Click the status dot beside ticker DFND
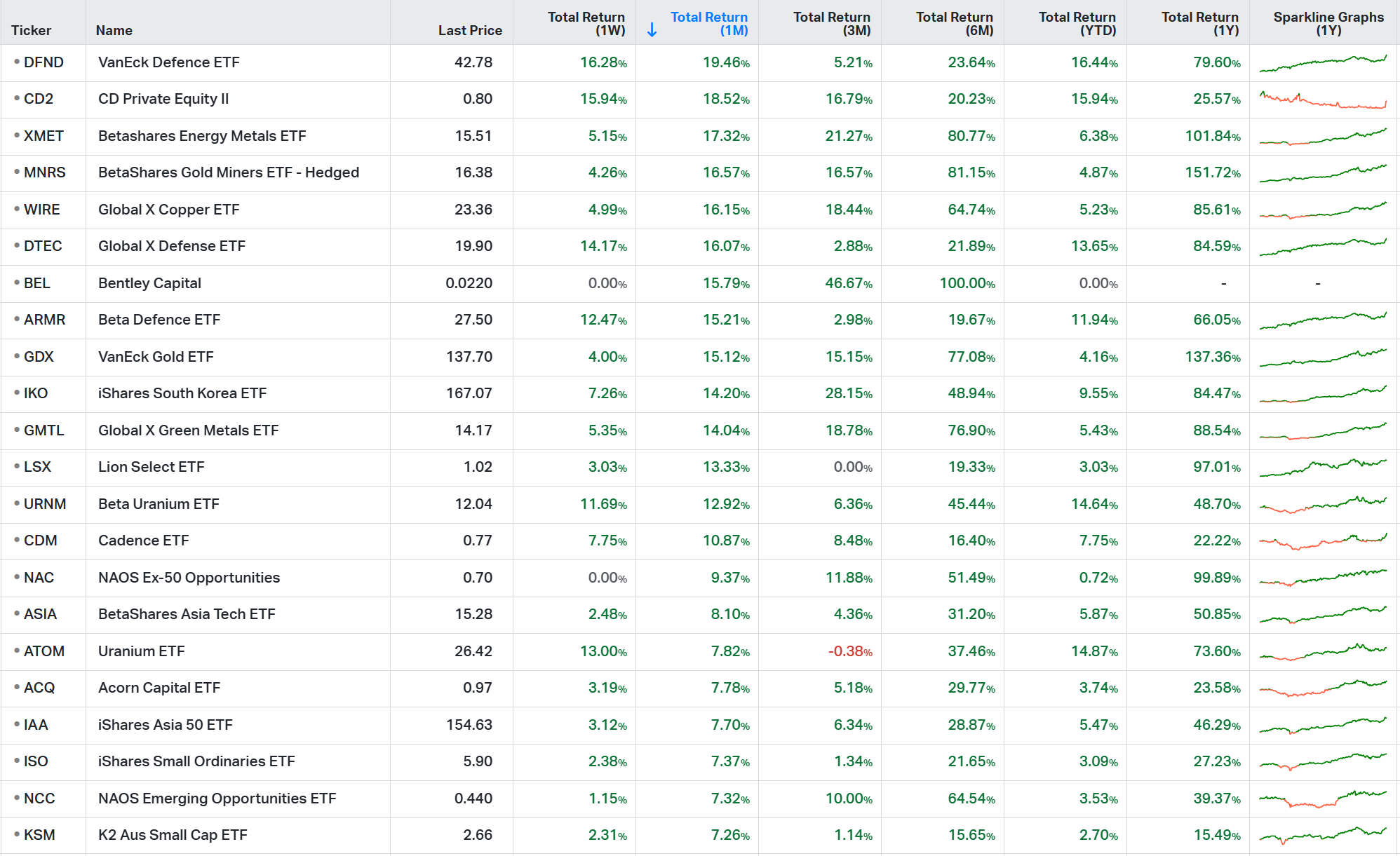The width and height of the screenshot is (1400, 856). pos(15,62)
